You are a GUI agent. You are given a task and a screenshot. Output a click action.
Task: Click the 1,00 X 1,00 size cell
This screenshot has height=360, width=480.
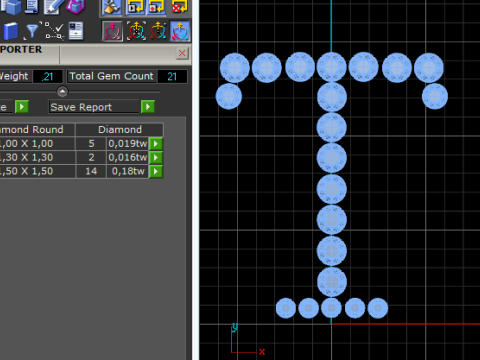tap(37, 144)
